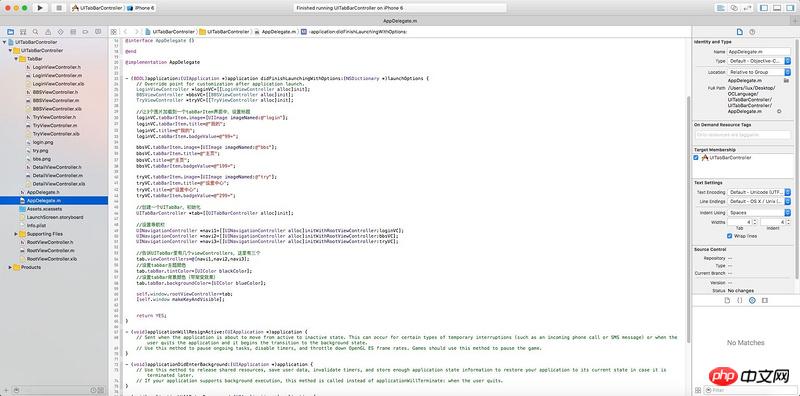The width and height of the screenshot is (800, 396).
Task: Choose file location with the folder icon
Action: pos(786,81)
